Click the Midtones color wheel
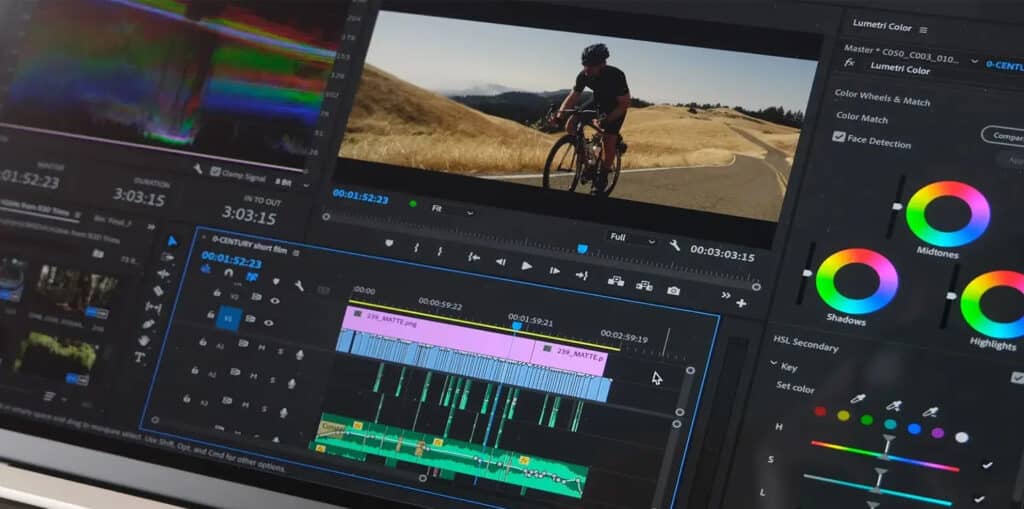1024x509 pixels. [948, 214]
